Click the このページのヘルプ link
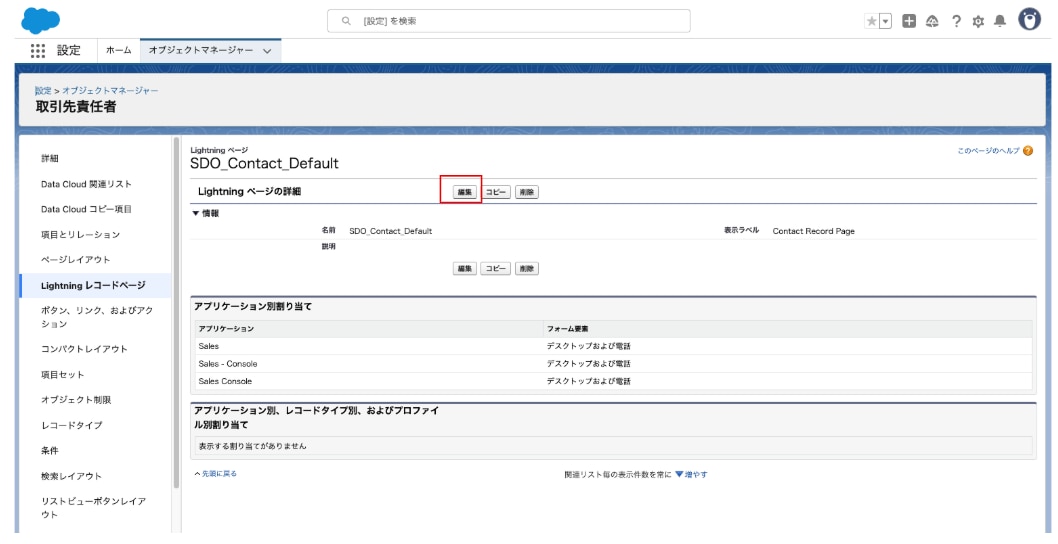The image size is (1058, 544). 987,150
